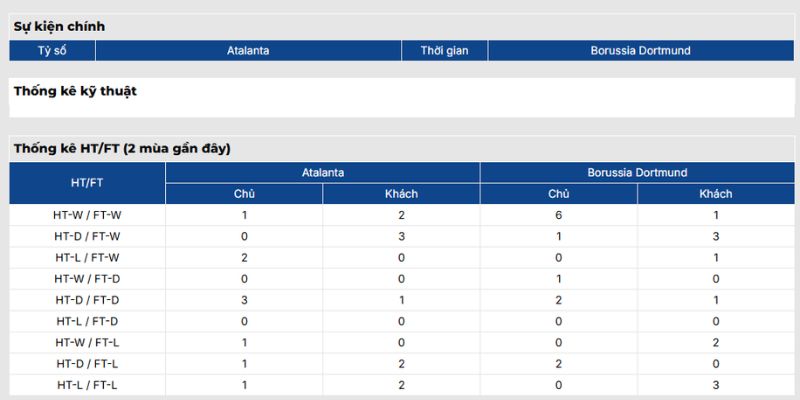This screenshot has width=800, height=400.
Task: Click Borussia Dortmund in the main events header
Action: click(640, 50)
